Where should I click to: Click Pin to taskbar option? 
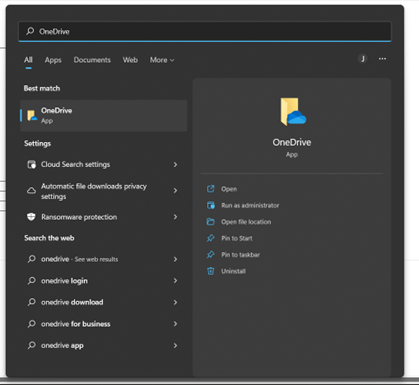(x=240, y=255)
